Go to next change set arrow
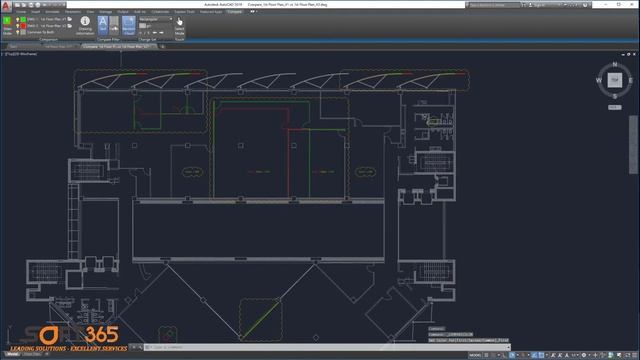 pos(161,32)
